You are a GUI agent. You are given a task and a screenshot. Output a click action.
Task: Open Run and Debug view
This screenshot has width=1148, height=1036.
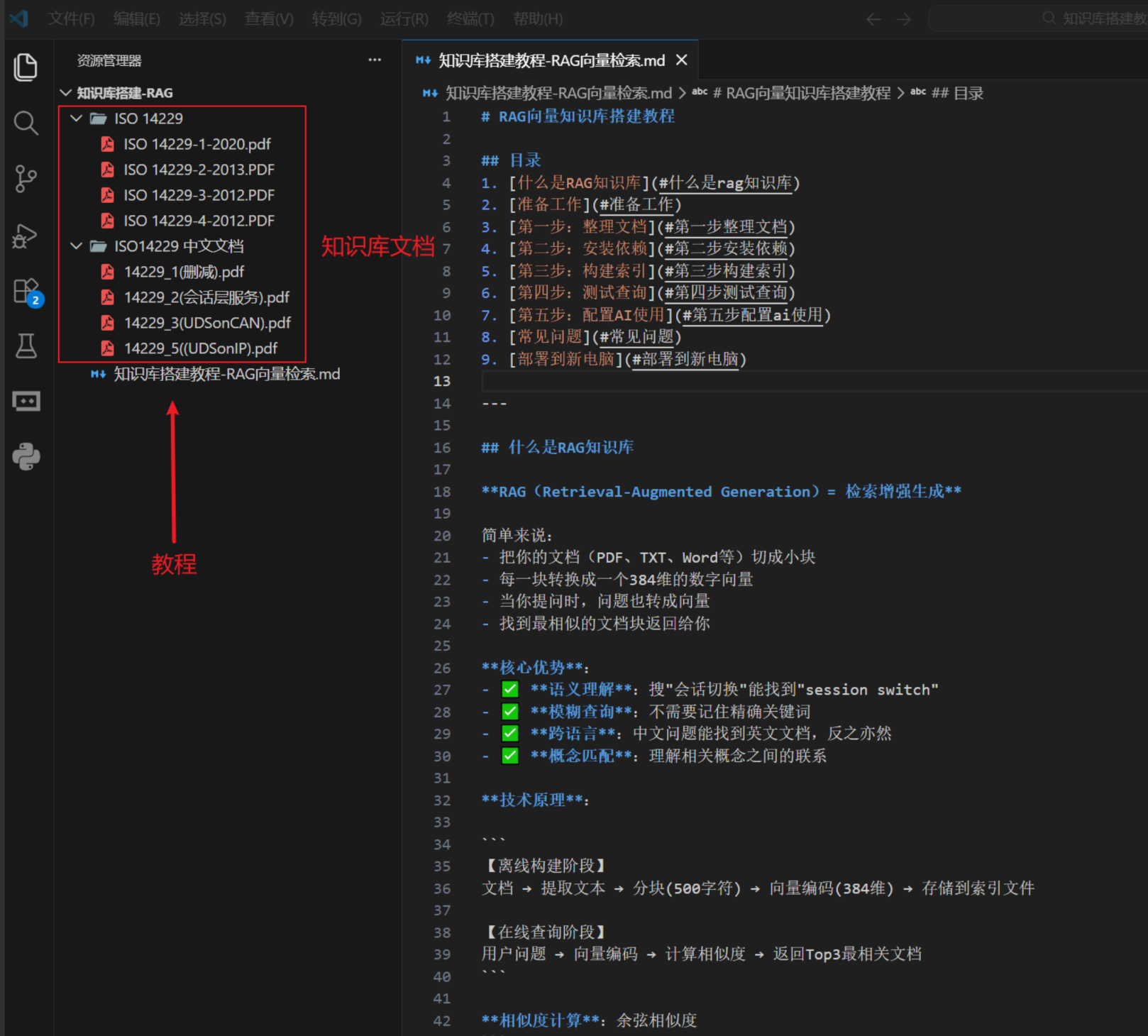coord(26,235)
